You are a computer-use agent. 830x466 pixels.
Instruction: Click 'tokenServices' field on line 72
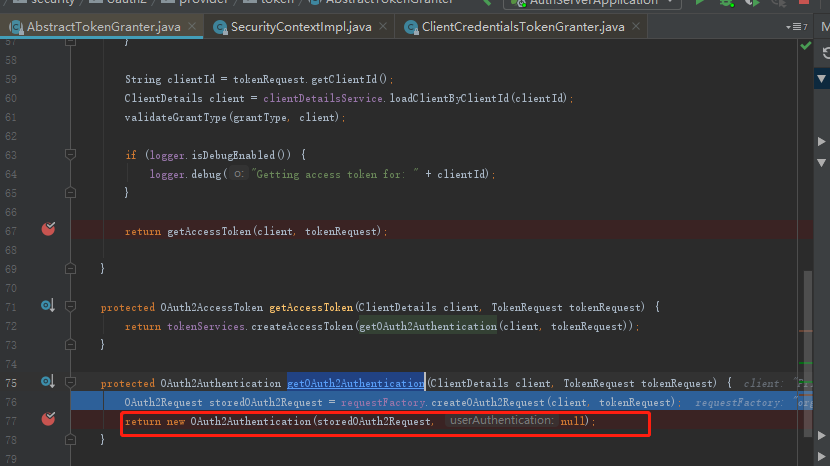coord(206,326)
